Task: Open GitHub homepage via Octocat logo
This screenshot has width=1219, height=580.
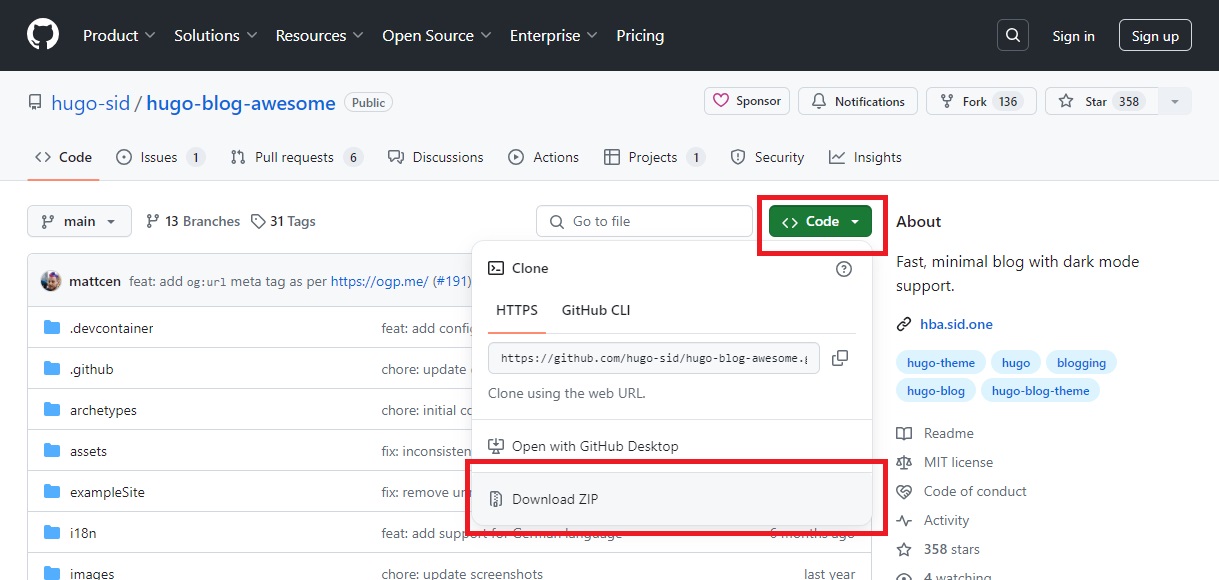Action: (43, 35)
